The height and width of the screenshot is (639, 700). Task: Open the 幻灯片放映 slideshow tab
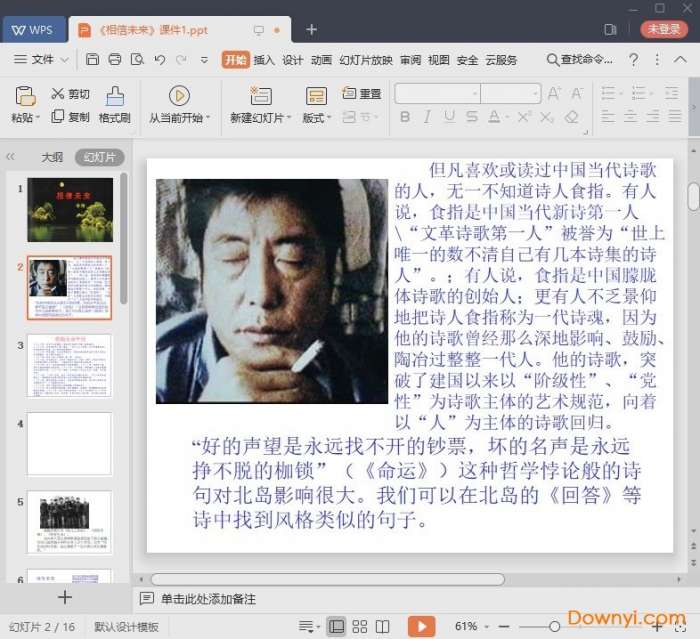(x=366, y=60)
